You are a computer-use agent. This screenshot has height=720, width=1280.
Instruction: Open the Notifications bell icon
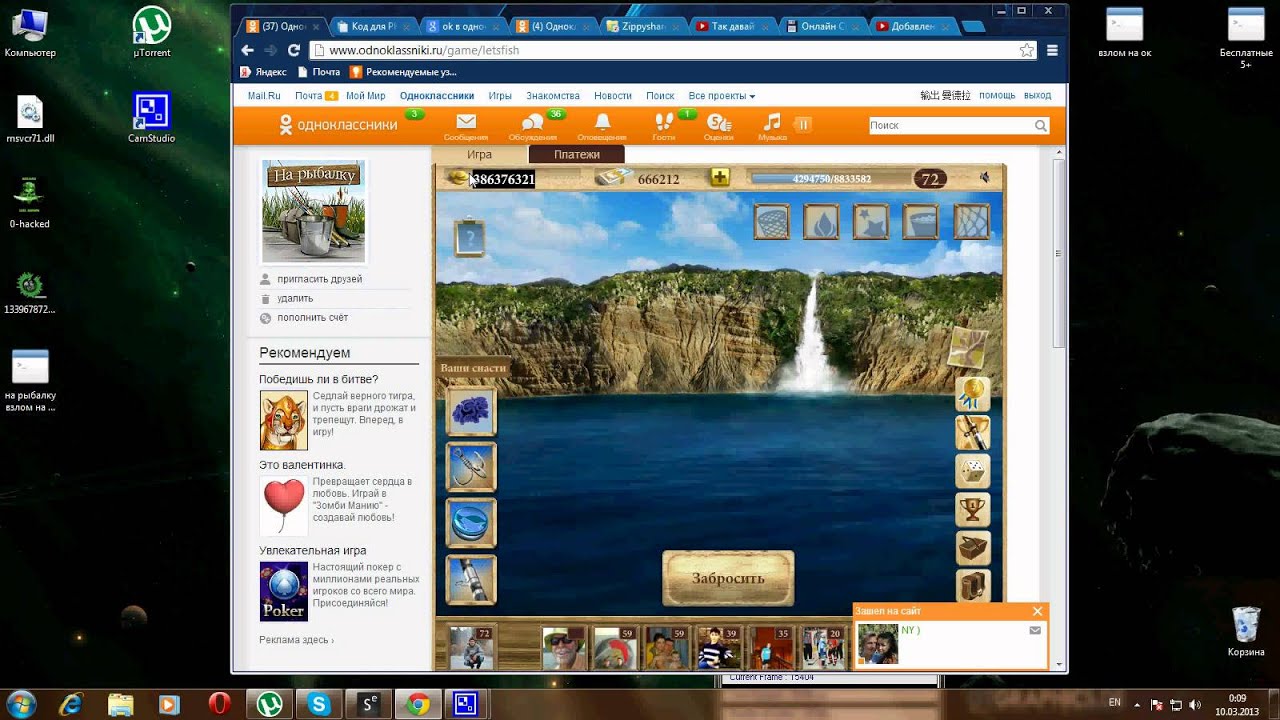[602, 126]
